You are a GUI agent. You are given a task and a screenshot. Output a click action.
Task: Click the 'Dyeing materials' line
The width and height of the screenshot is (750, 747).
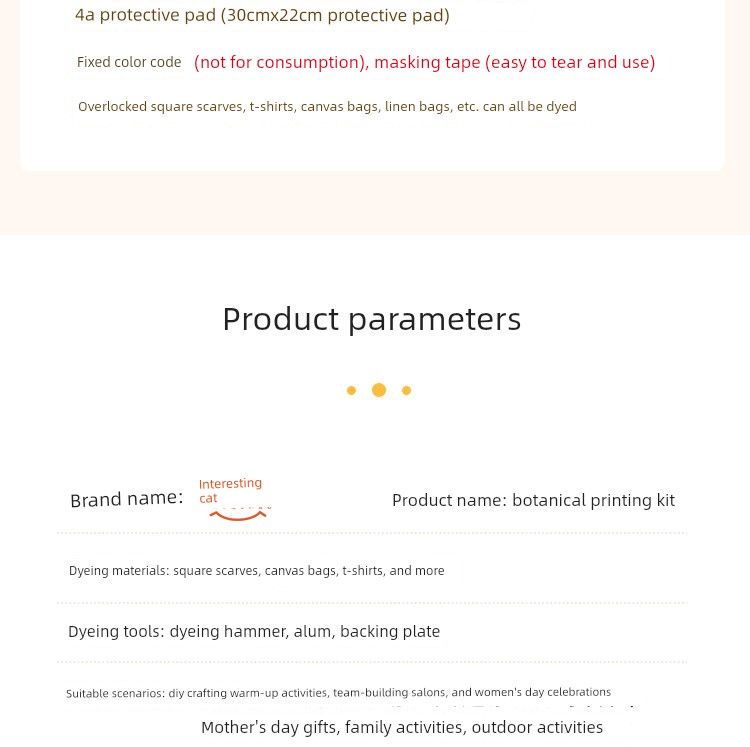point(256,571)
